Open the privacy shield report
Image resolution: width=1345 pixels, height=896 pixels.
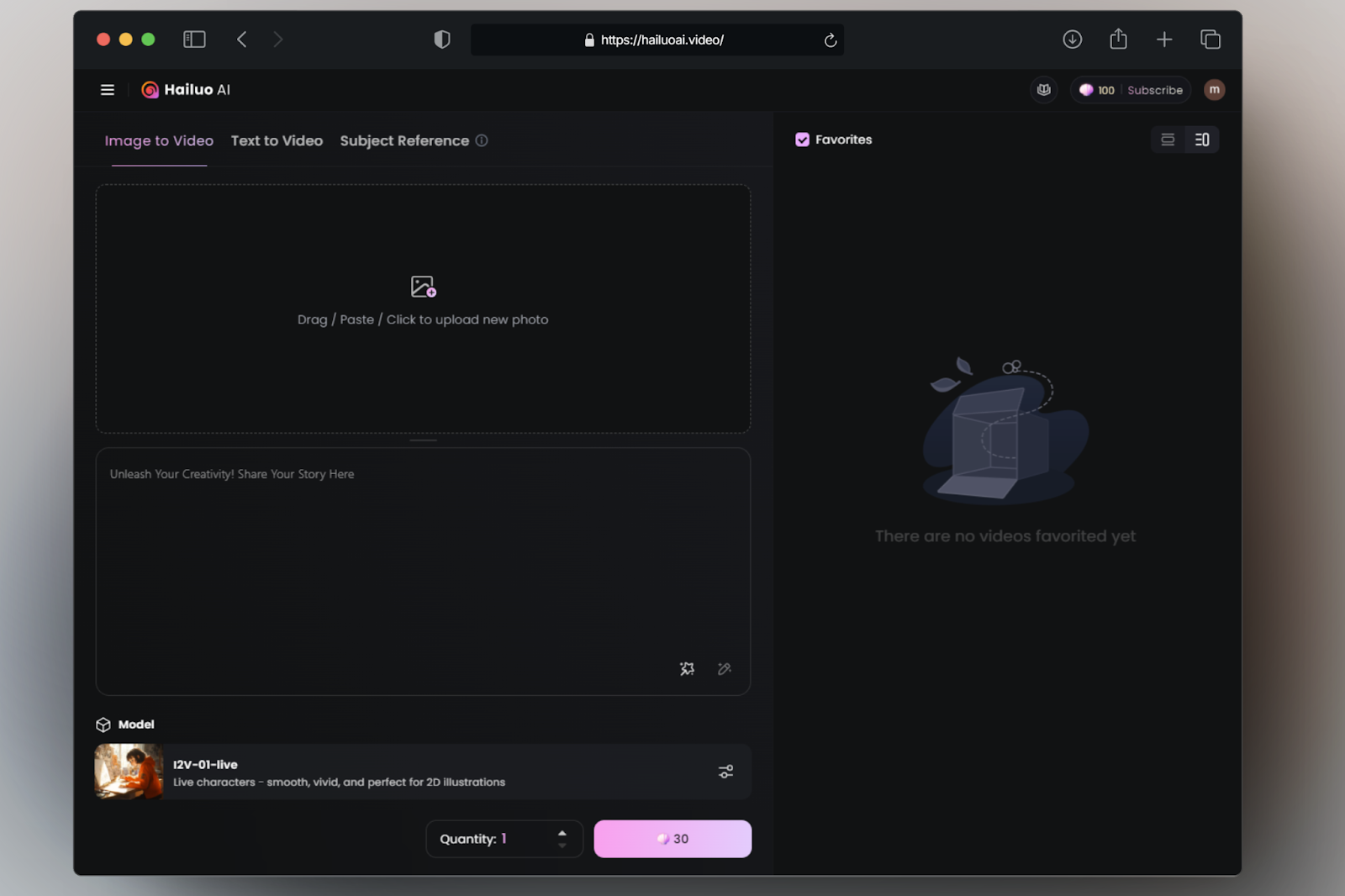[442, 40]
